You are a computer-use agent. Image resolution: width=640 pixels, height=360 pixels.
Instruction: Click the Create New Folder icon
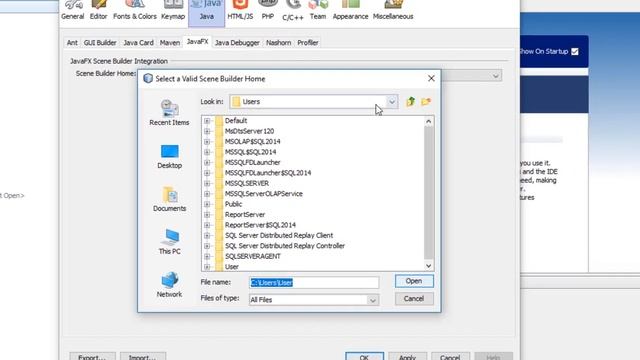click(x=426, y=102)
